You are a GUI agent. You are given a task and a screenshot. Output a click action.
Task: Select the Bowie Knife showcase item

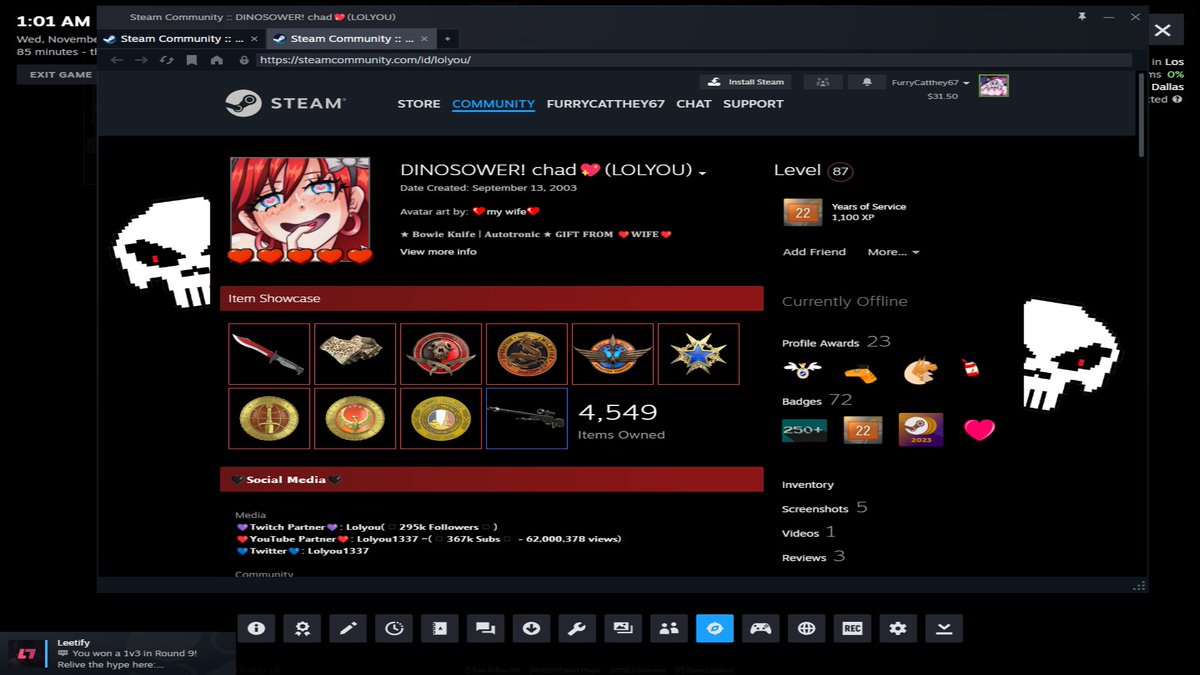click(x=269, y=354)
